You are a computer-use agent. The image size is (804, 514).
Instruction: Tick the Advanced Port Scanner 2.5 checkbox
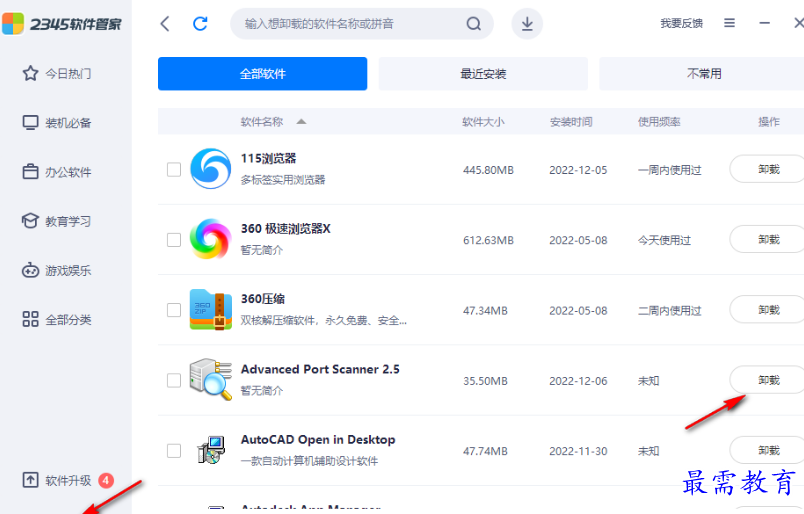point(174,380)
